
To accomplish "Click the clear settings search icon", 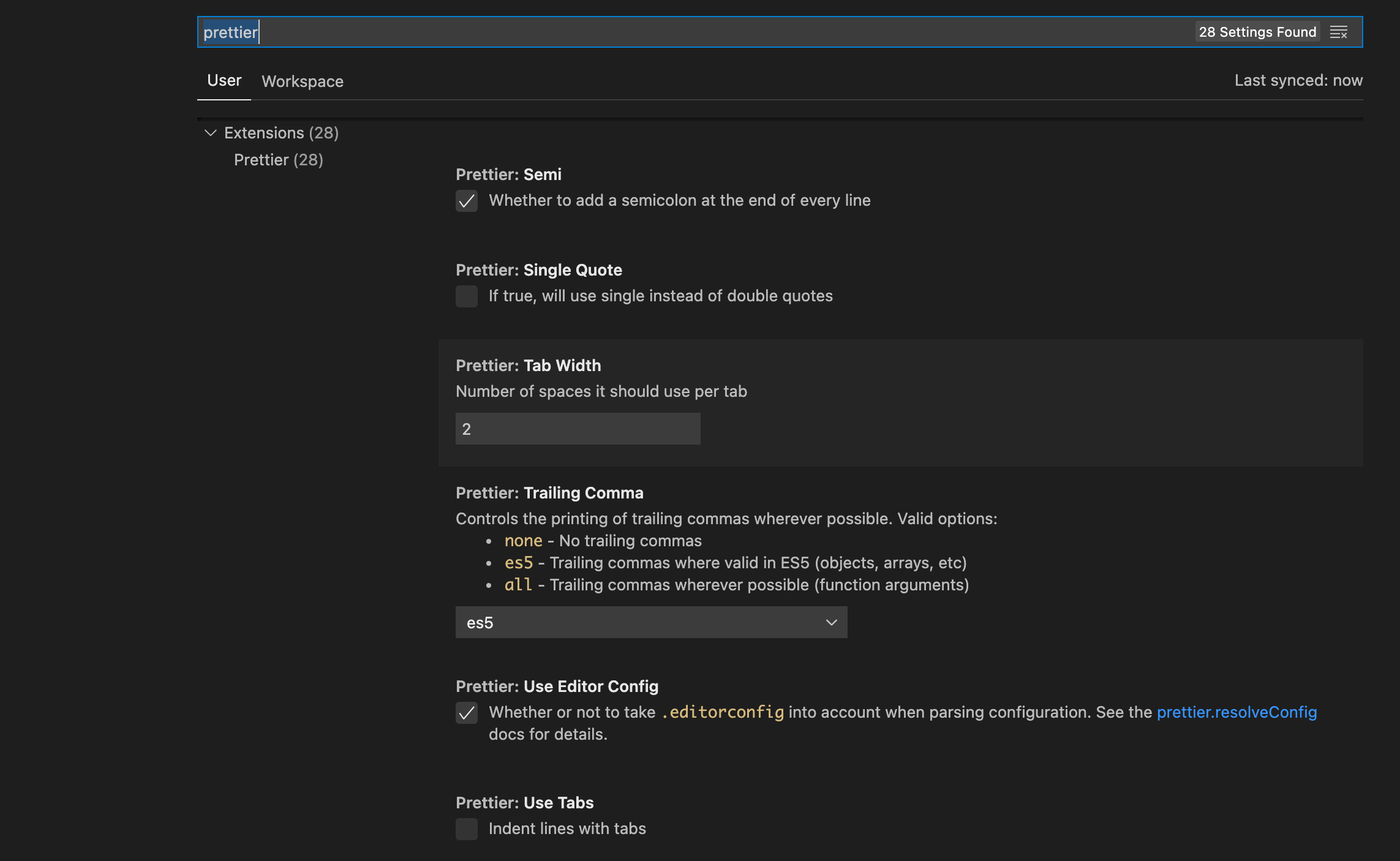I will (1339, 32).
